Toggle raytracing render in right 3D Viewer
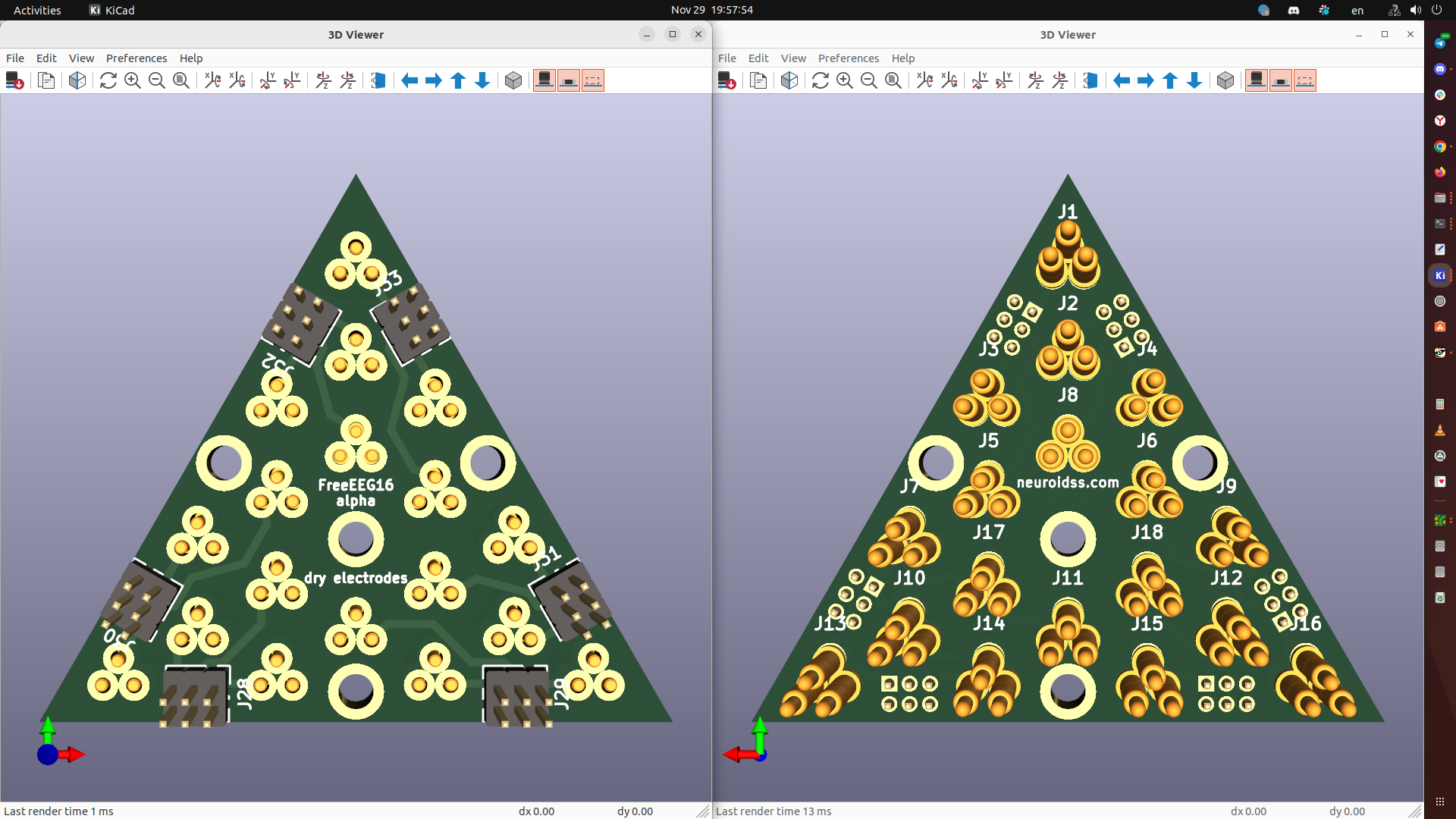The height and width of the screenshot is (819, 1456). 789,80
